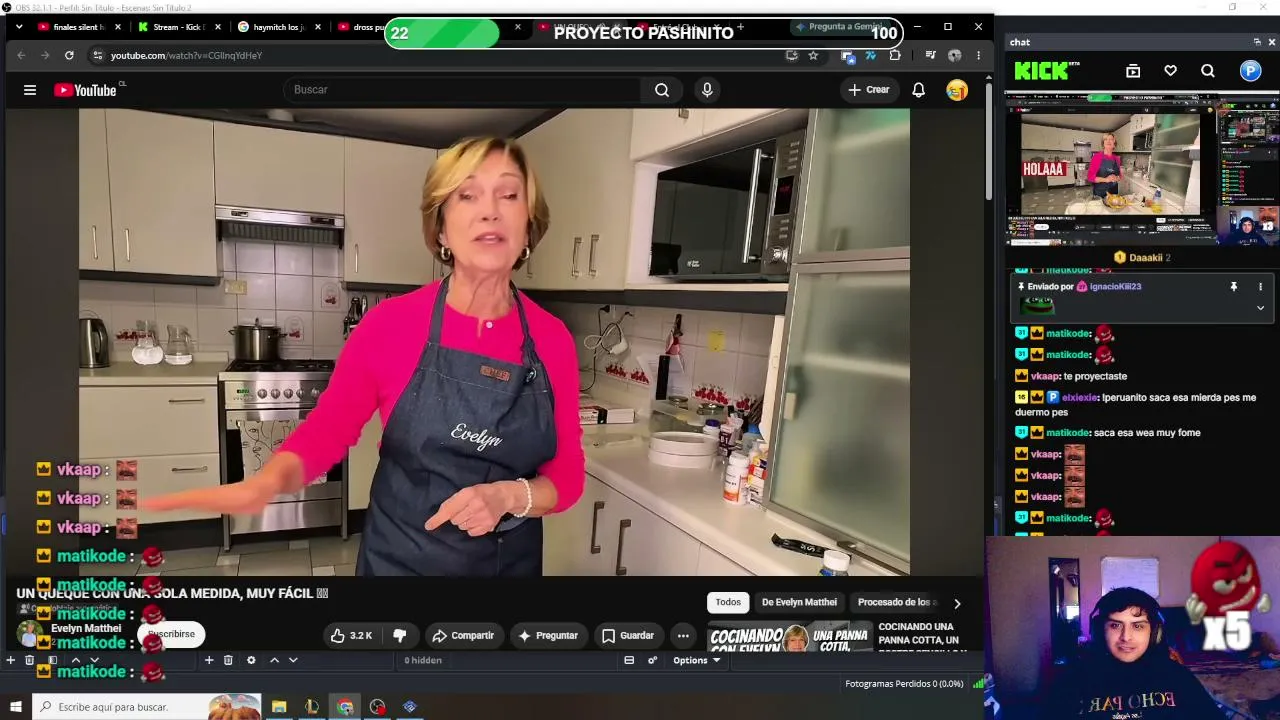Select the 'De Evelyn Matthei' chip
The width and height of the screenshot is (1280, 720).
[x=799, y=602]
